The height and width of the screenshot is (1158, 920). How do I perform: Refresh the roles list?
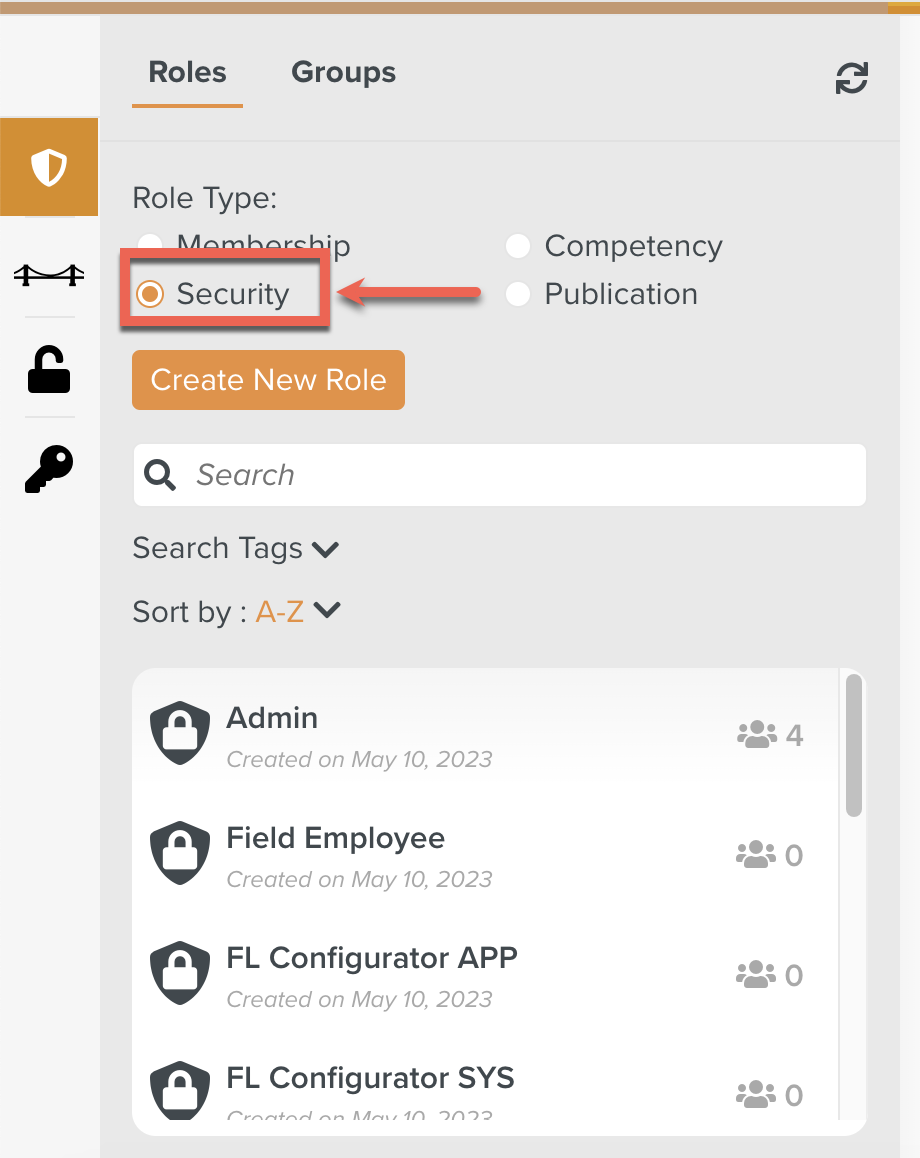(x=851, y=78)
